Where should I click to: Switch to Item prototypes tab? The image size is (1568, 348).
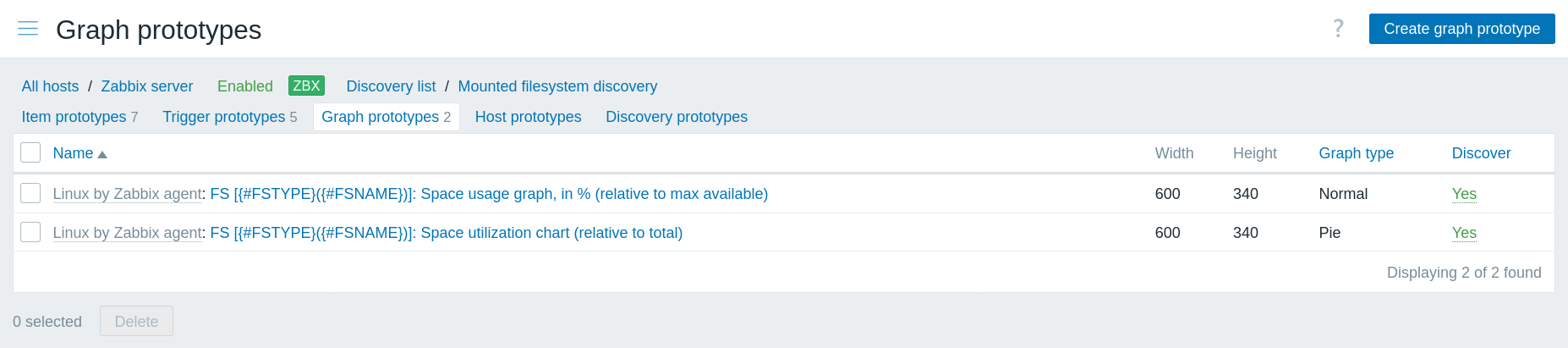click(x=74, y=117)
